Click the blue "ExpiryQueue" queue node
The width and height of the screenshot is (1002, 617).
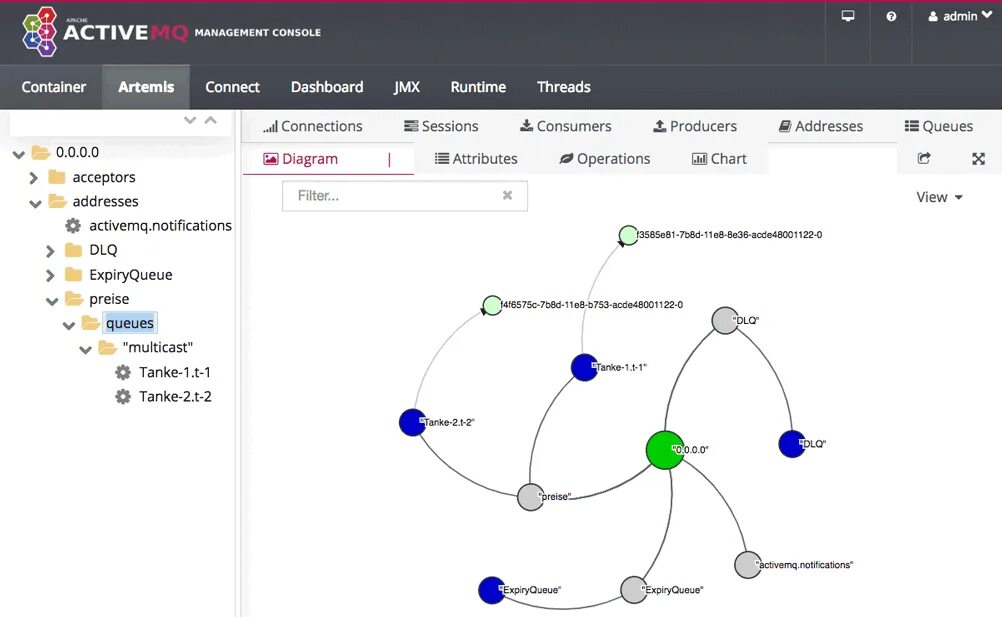pyautogui.click(x=491, y=590)
